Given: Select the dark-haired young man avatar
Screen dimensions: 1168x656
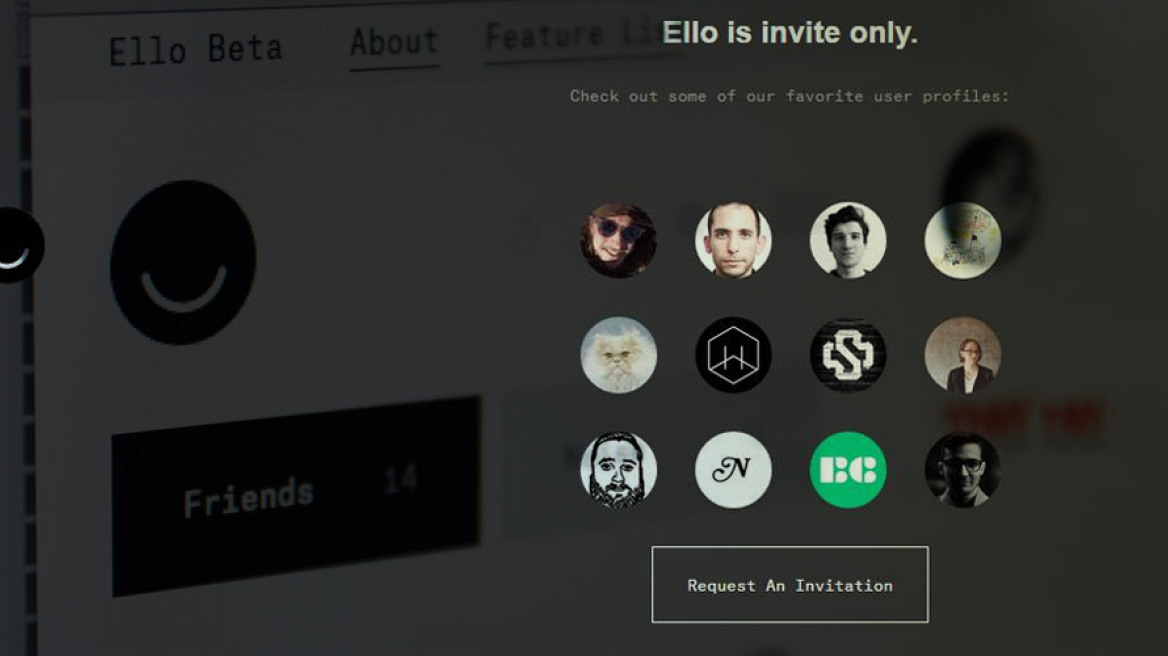Looking at the screenshot, I should pos(848,240).
